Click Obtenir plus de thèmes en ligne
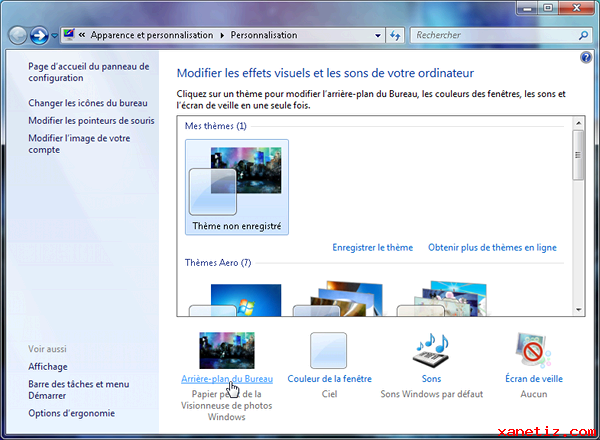This screenshot has height=440, width=600. click(x=492, y=248)
